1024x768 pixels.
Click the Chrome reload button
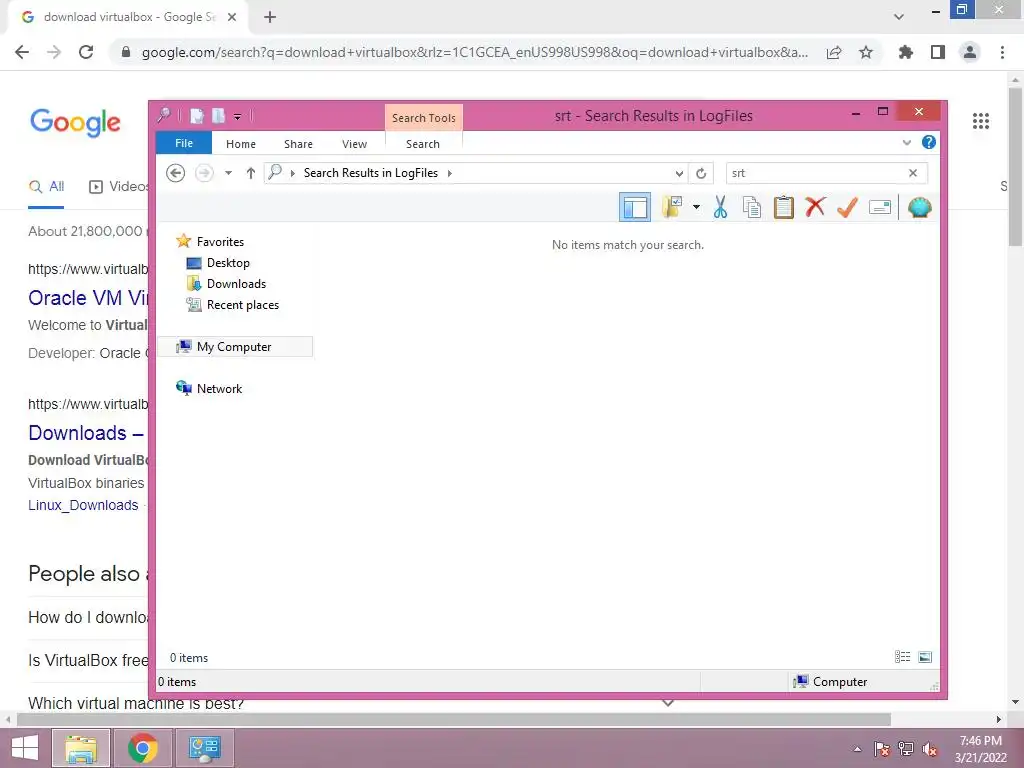[86, 52]
